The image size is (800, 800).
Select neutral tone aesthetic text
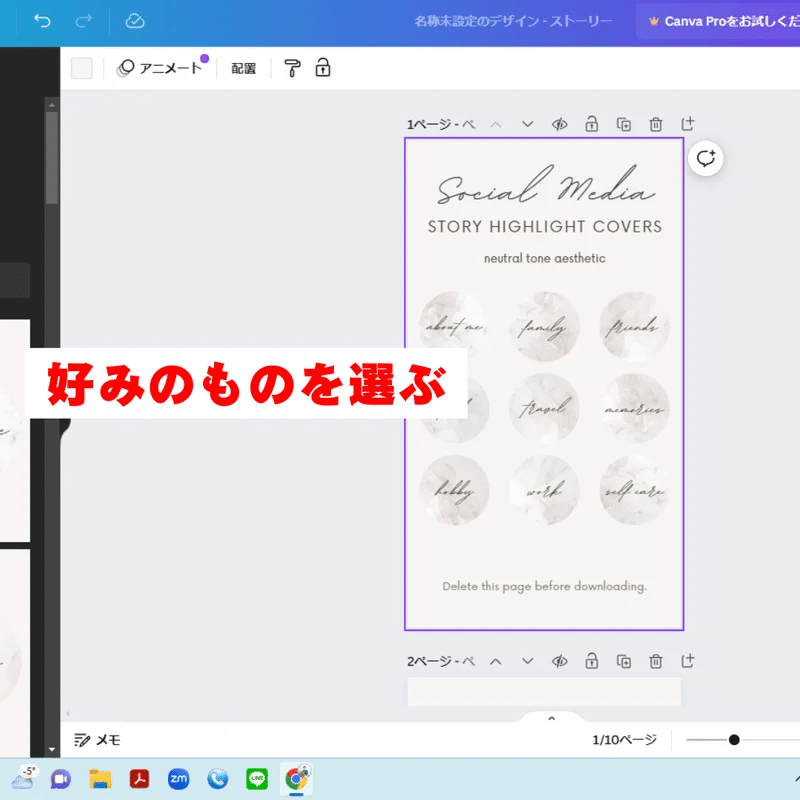coord(544,258)
